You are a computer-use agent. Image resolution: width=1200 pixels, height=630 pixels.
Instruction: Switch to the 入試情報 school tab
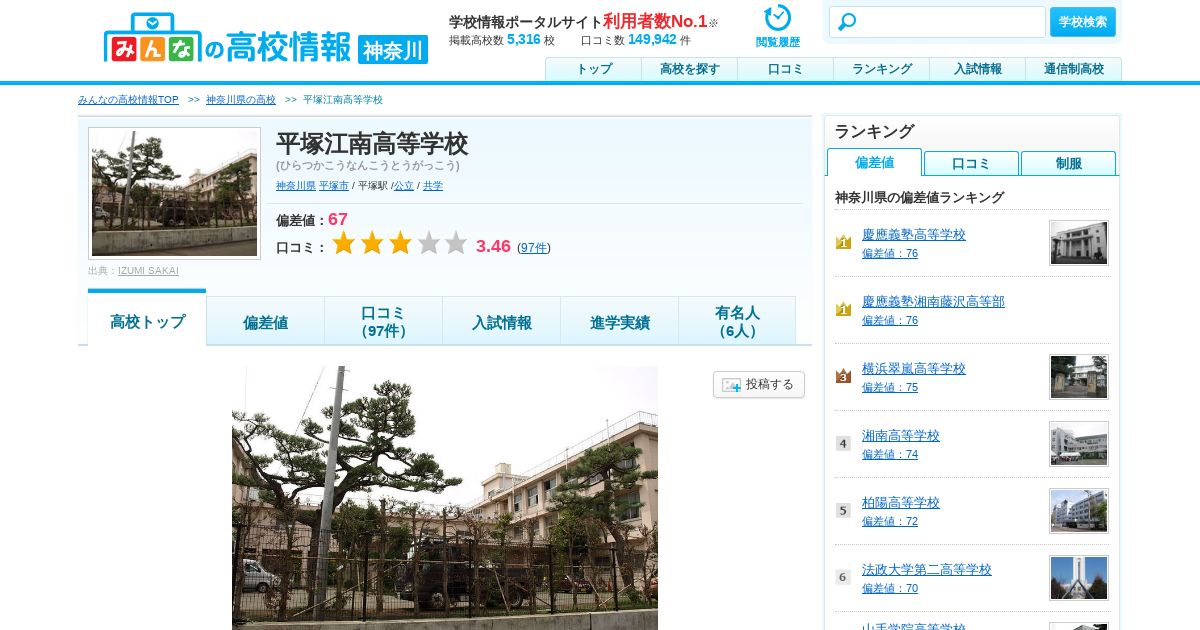click(x=501, y=322)
